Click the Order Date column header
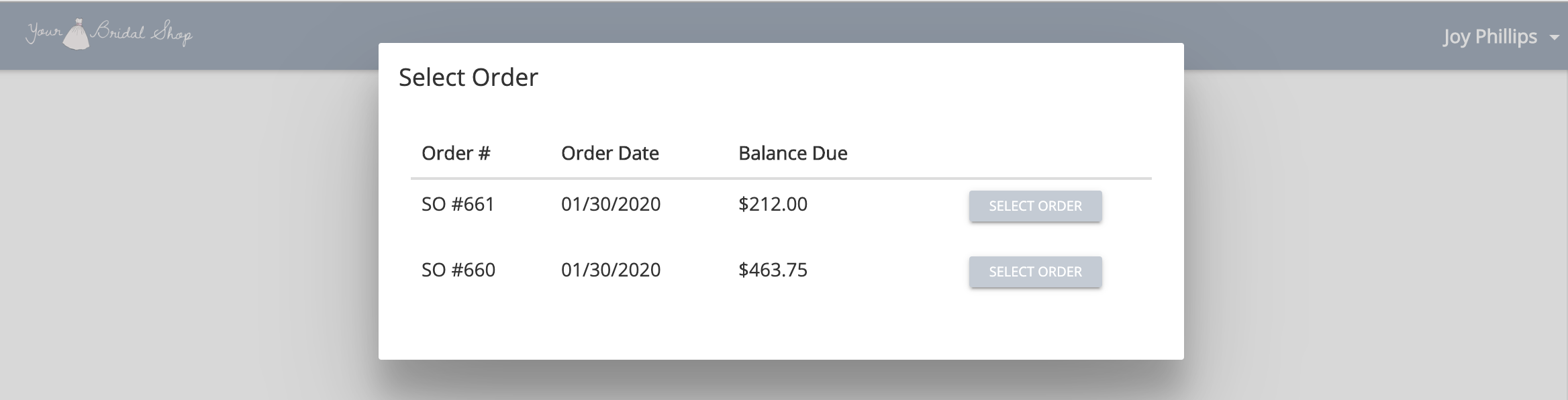The height and width of the screenshot is (400, 1568). pos(610,153)
